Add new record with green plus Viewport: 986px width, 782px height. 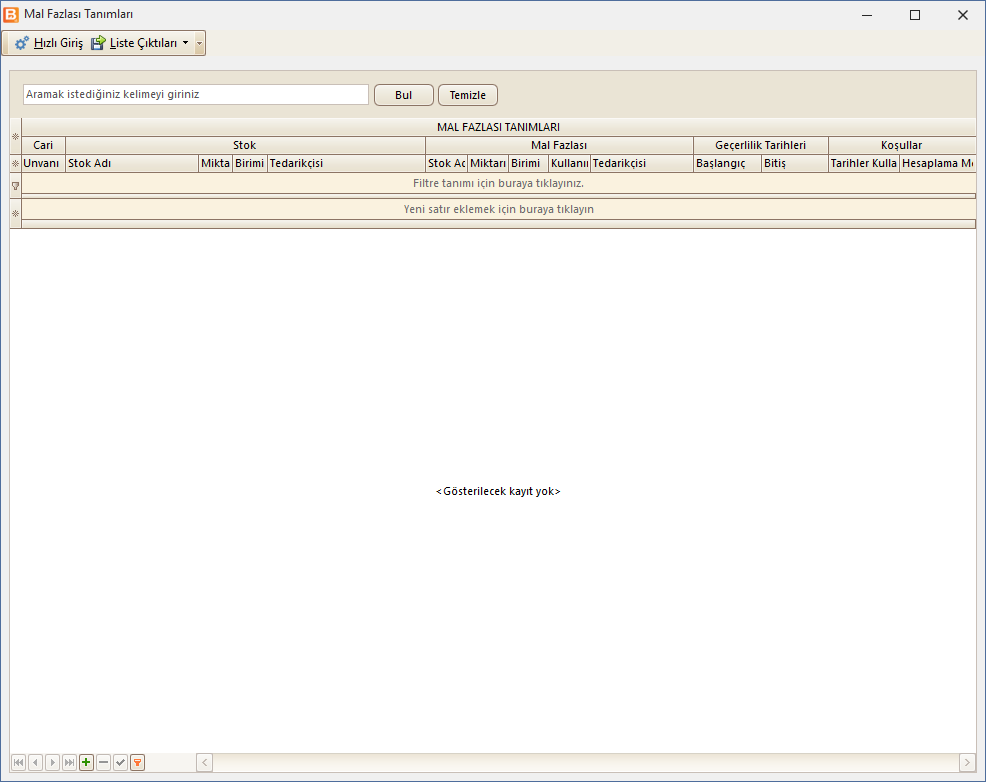(87, 763)
